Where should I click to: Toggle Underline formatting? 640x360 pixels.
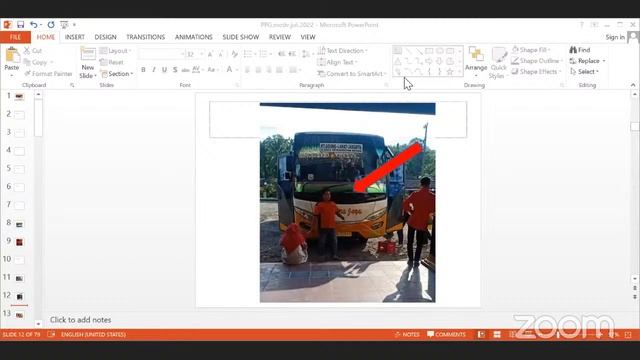coord(164,70)
